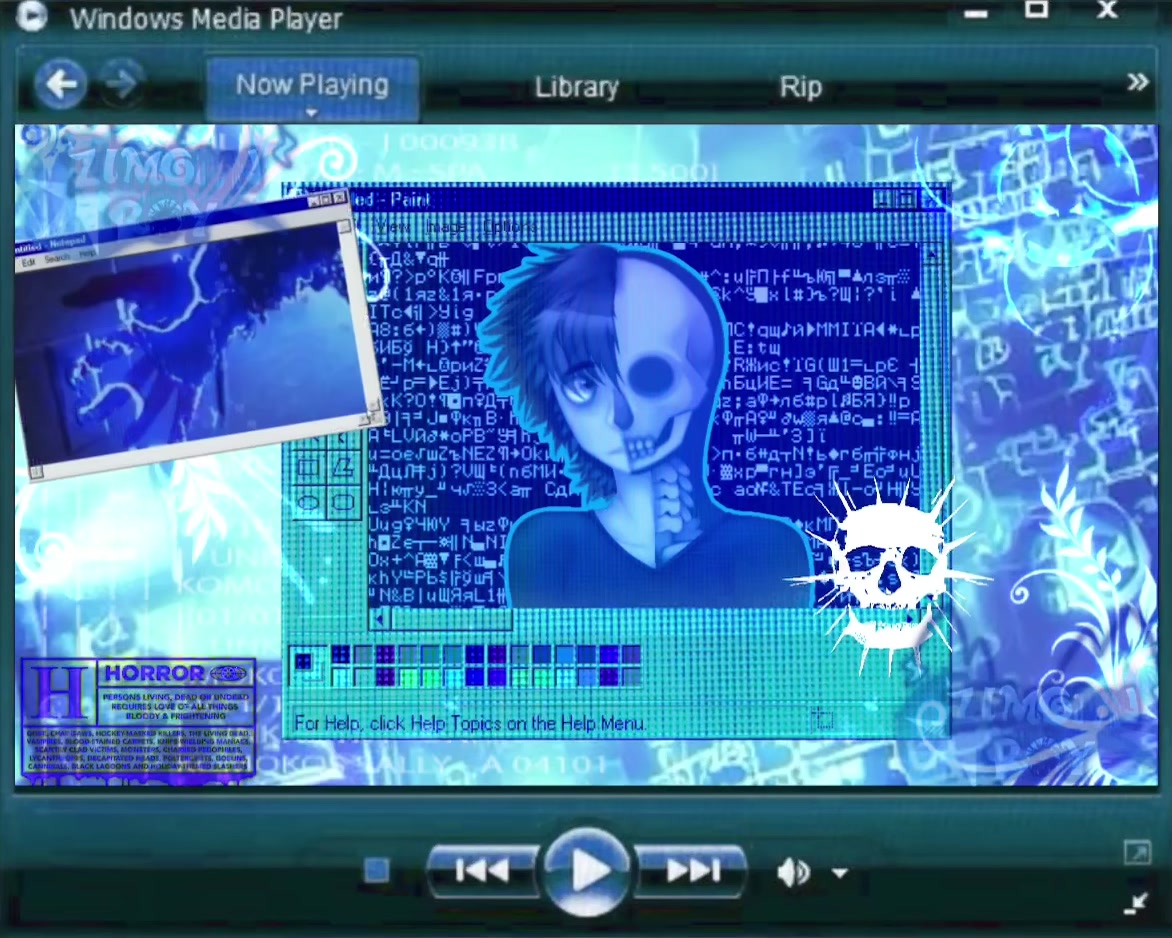Start playback with the round Play button

tap(587, 871)
